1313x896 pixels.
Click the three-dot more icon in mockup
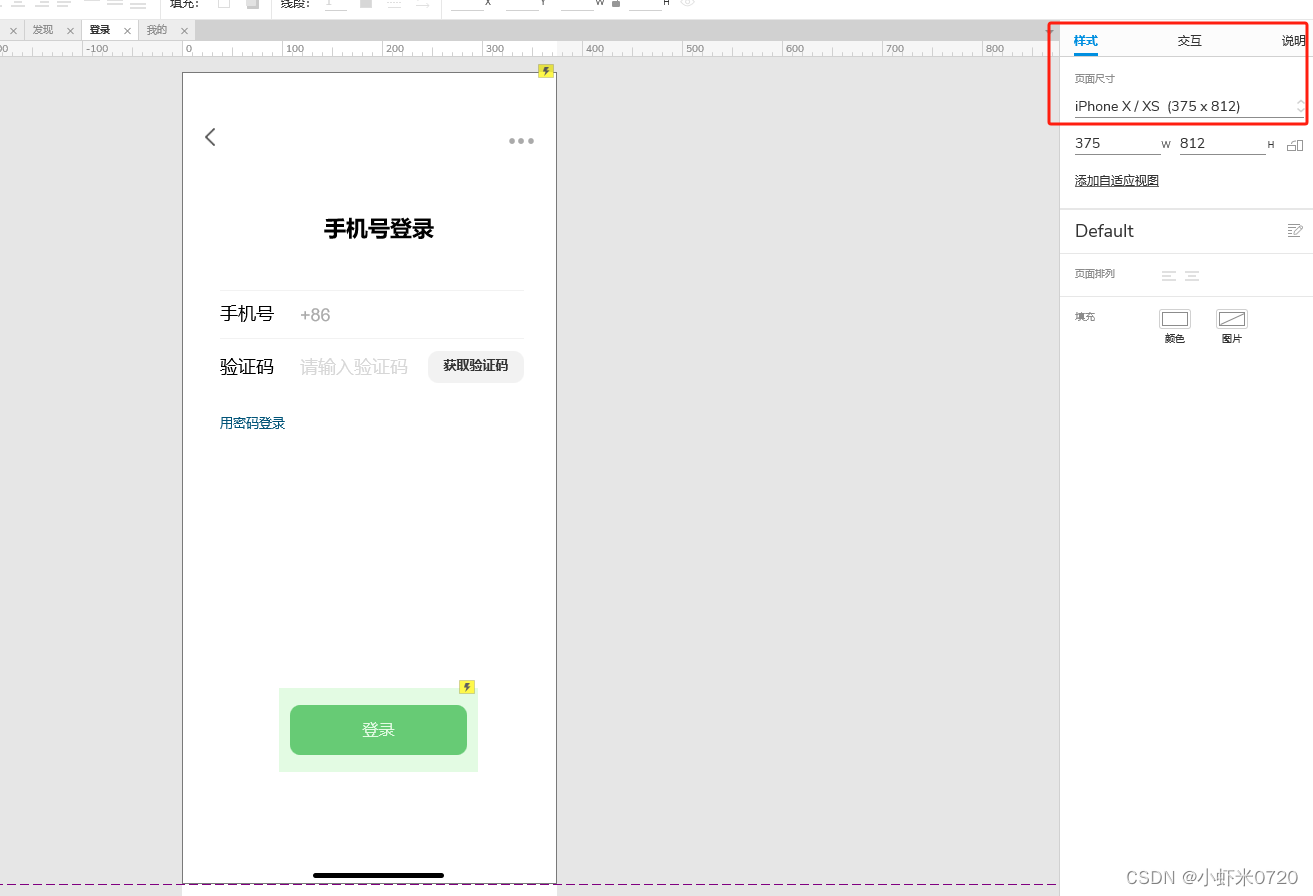pos(521,141)
